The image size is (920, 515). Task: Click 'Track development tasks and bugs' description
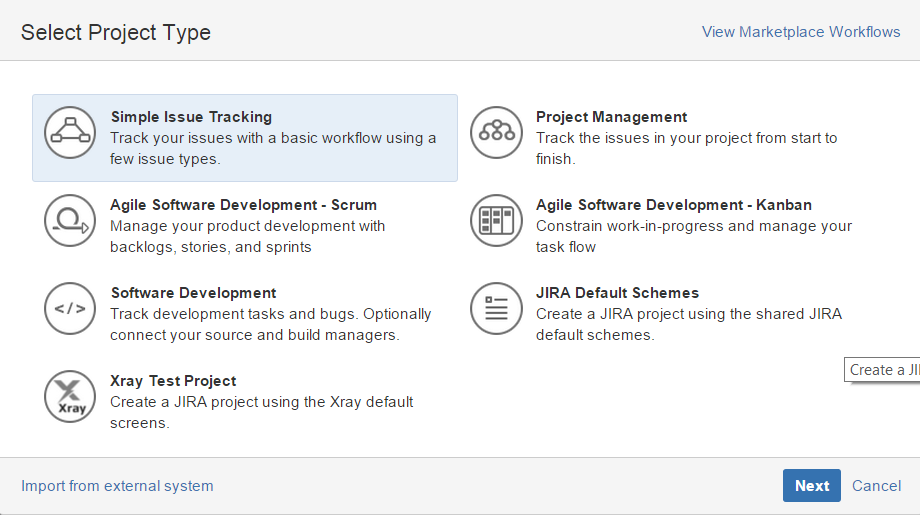tap(270, 324)
